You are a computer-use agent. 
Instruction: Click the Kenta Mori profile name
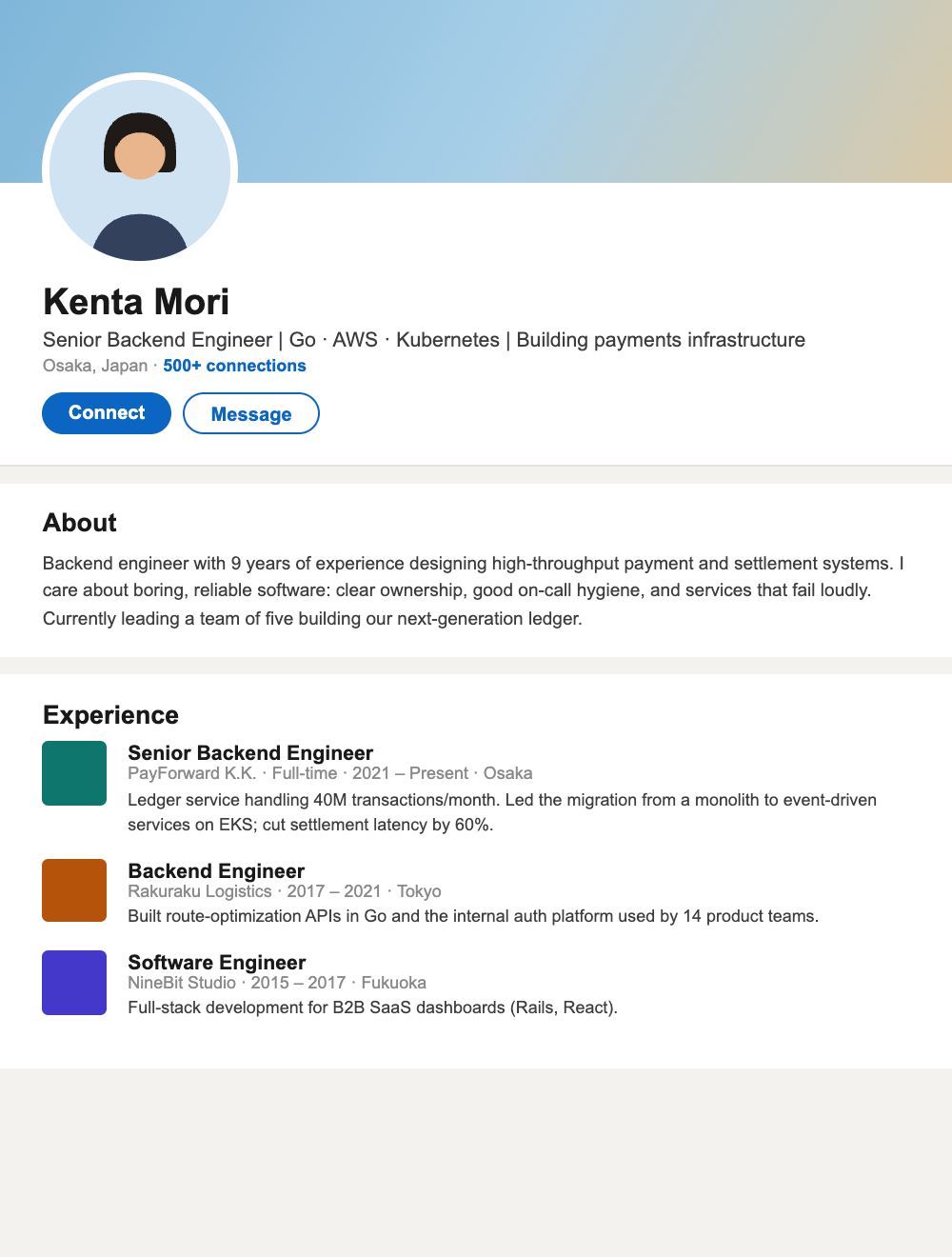point(136,302)
